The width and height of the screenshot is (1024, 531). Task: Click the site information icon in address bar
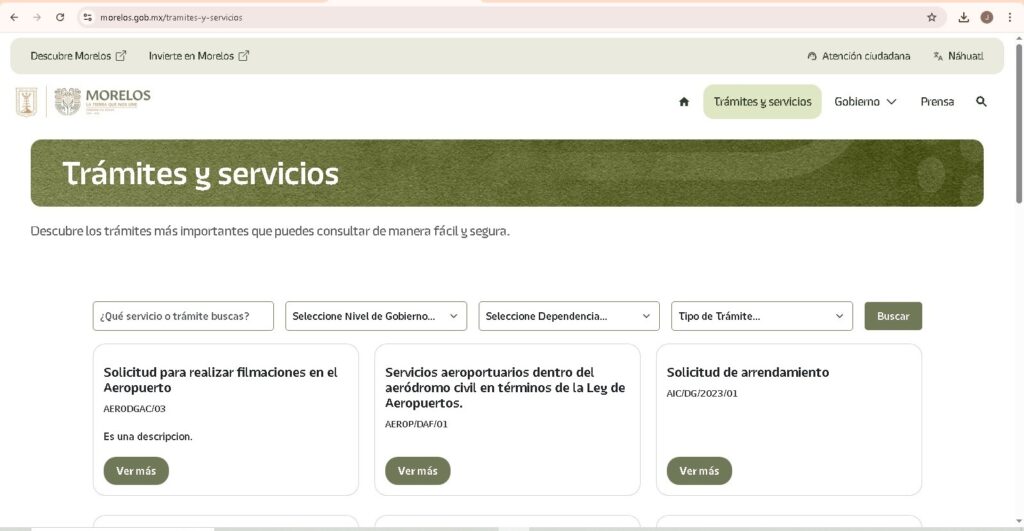[x=88, y=17]
